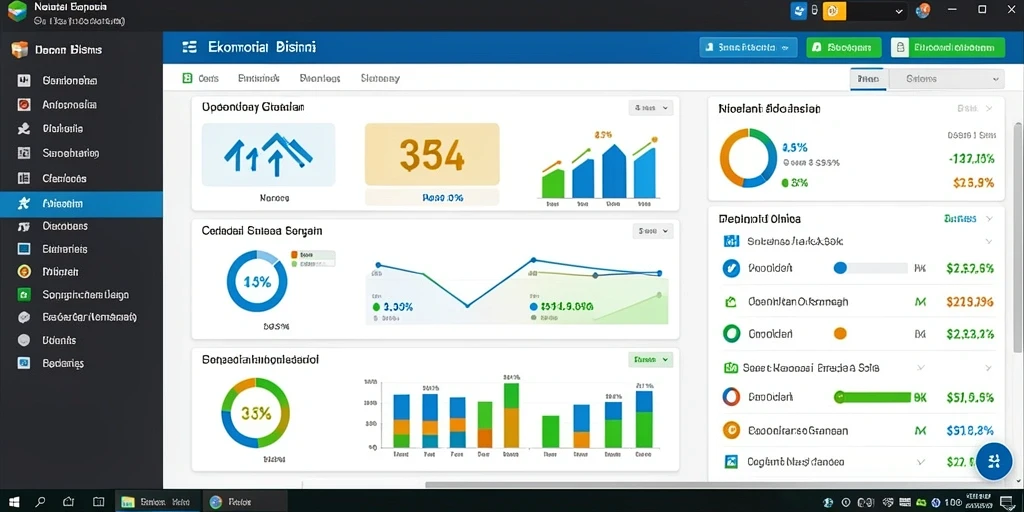Screen dimensions: 1024x512
Task: Select the Gforiortia sidebar entry icon
Action: pyautogui.click(x=24, y=129)
